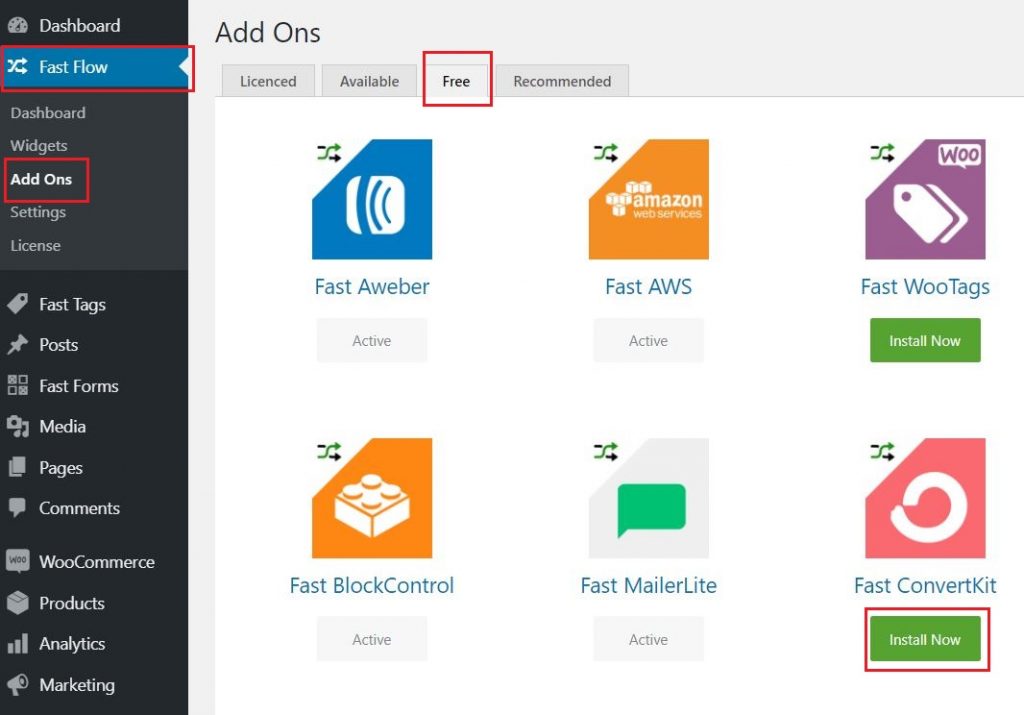
Task: Click the Posts pushpin icon
Action: pyautogui.click(x=18, y=344)
